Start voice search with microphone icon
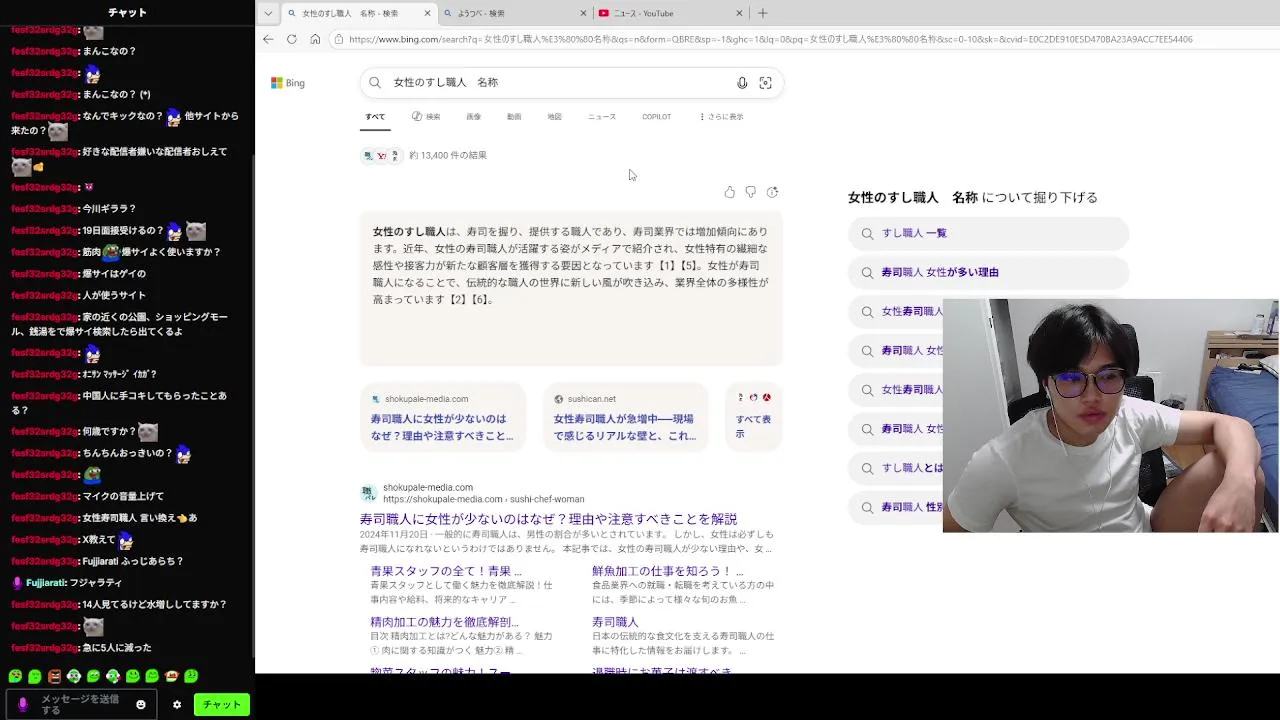The image size is (1280, 720). (x=742, y=83)
